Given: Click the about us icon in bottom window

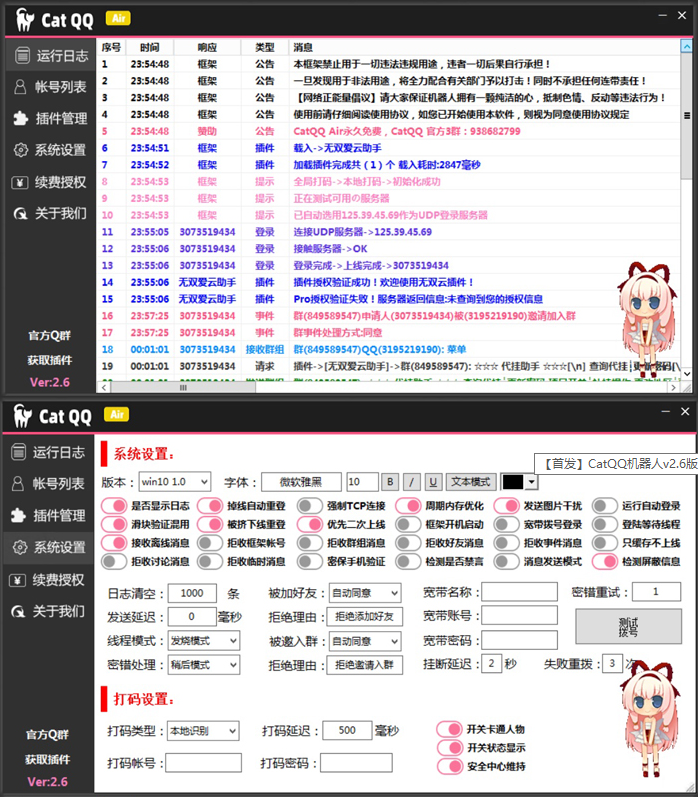Looking at the screenshot, I should pyautogui.click(x=18, y=611).
